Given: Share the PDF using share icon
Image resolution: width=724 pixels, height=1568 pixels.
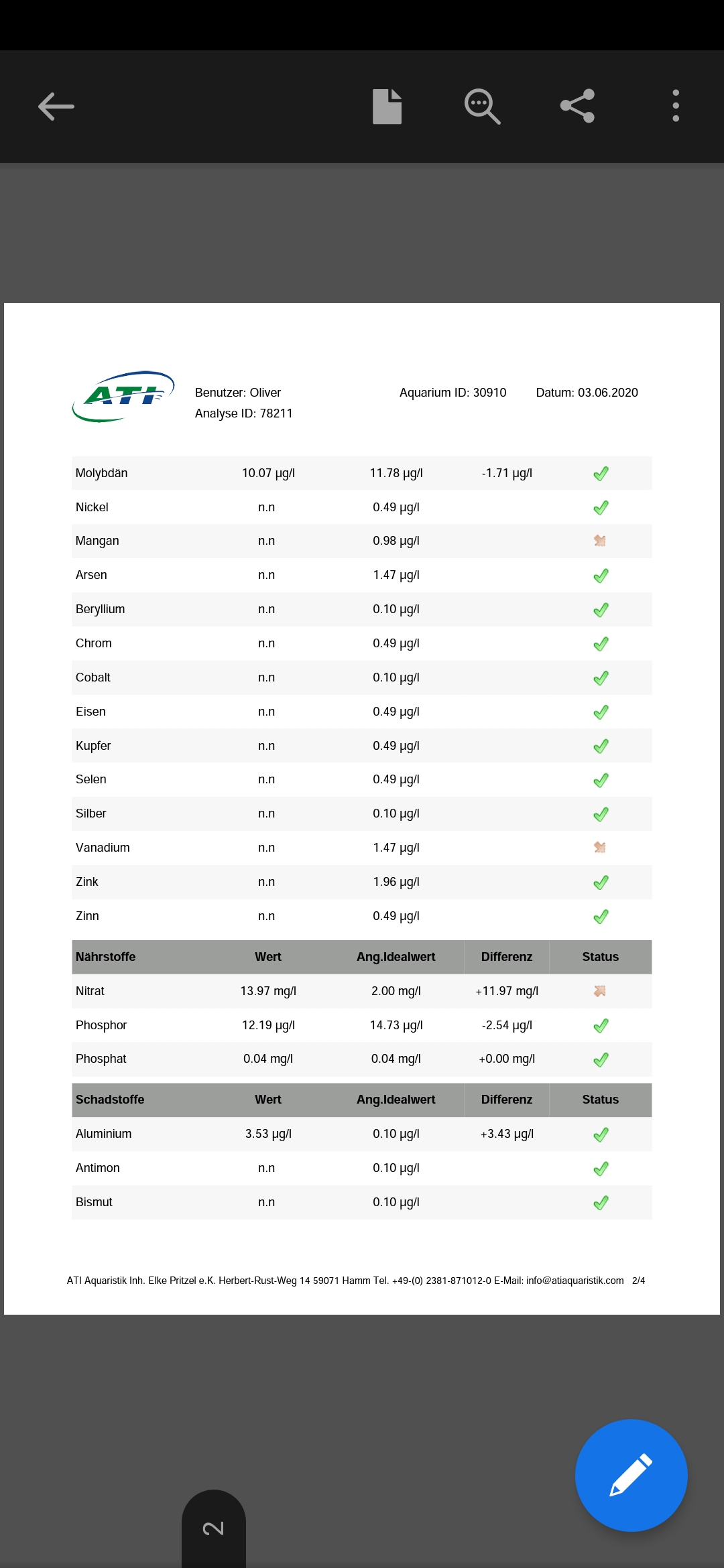Looking at the screenshot, I should click(x=577, y=107).
